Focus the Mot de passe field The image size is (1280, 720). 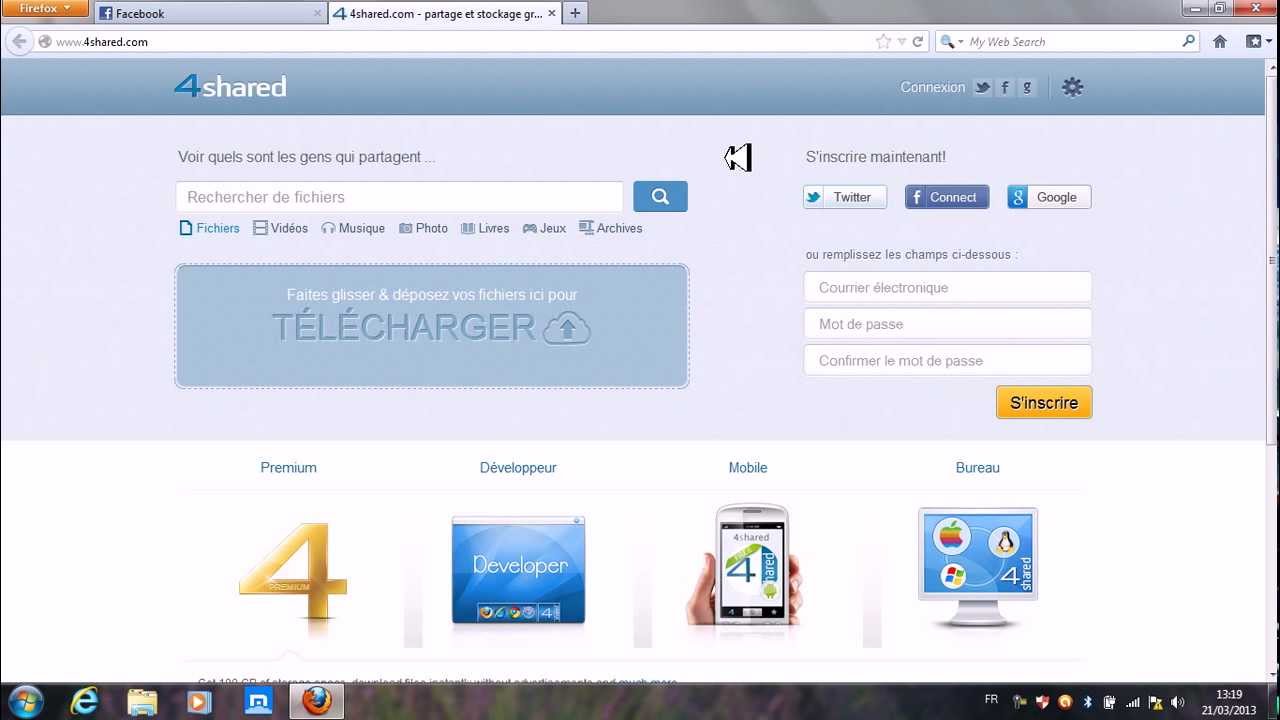947,324
